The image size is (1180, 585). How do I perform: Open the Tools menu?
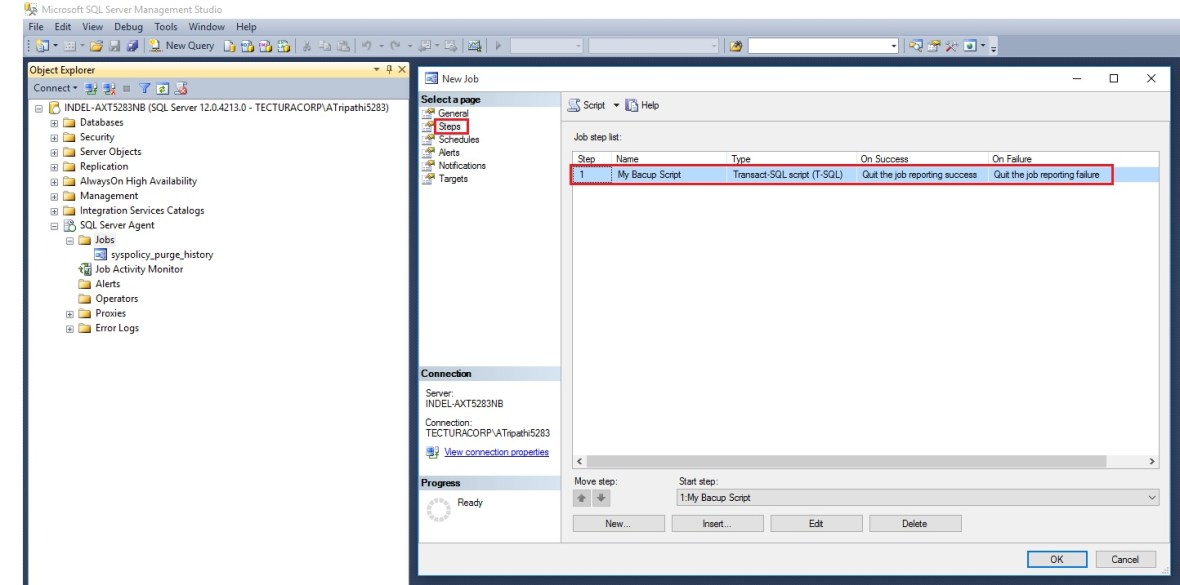166,27
